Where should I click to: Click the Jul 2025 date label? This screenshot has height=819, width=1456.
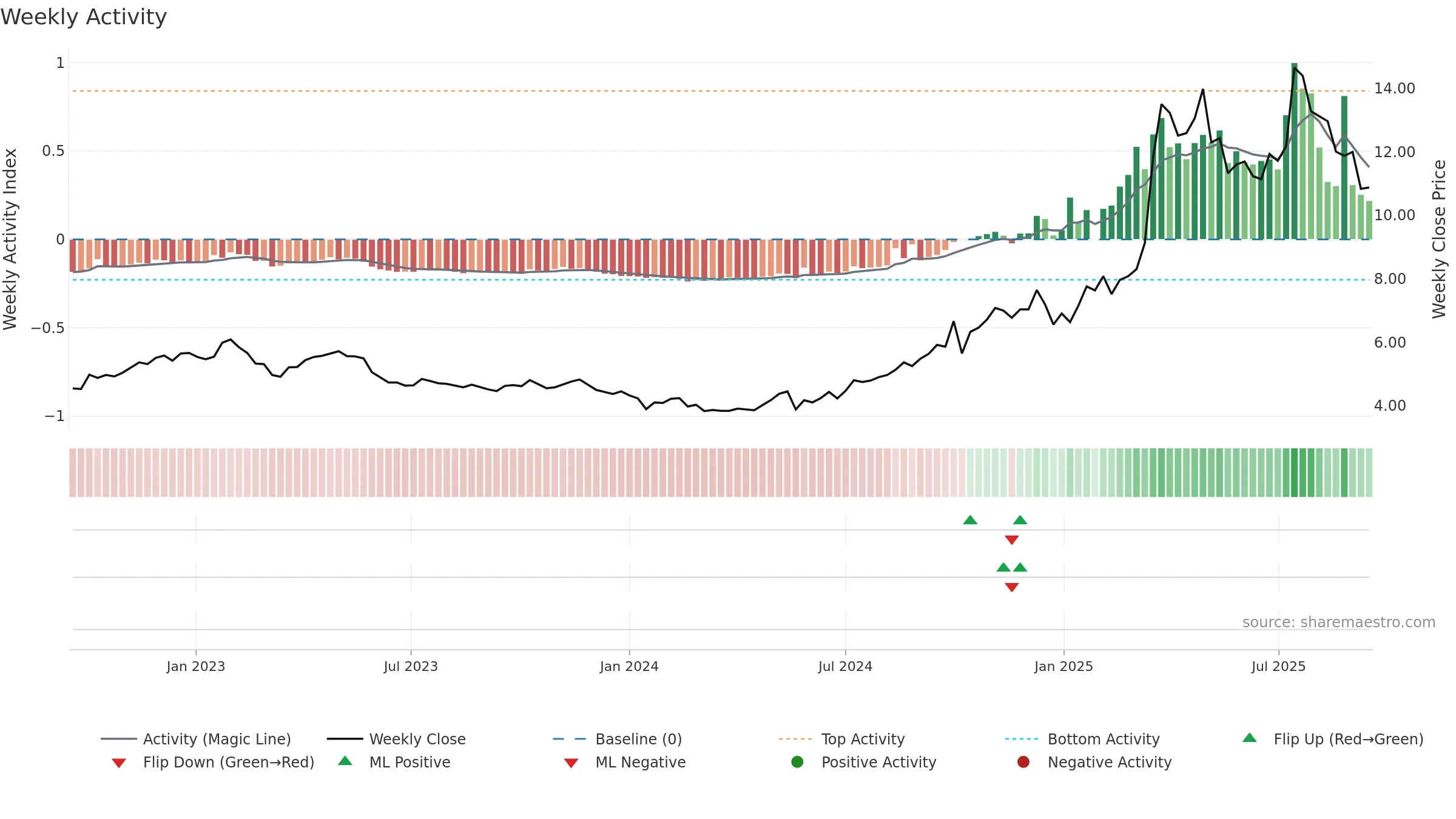(x=1278, y=666)
